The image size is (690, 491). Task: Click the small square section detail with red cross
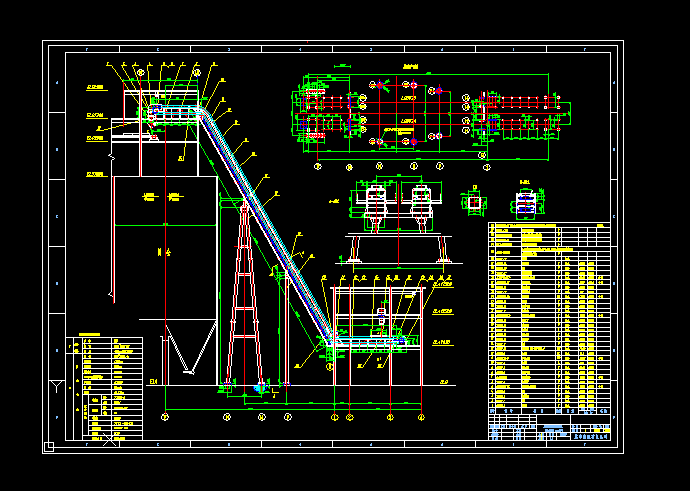point(474,203)
